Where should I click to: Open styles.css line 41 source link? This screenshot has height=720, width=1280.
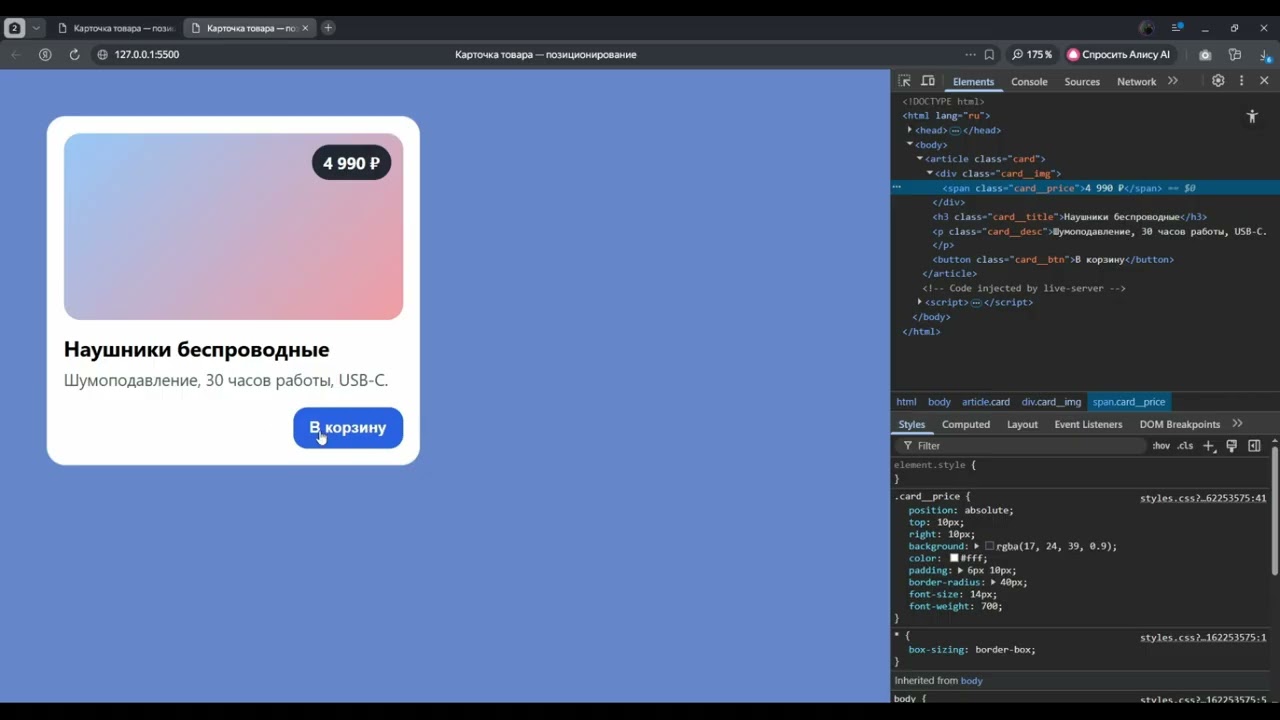[x=1203, y=498]
